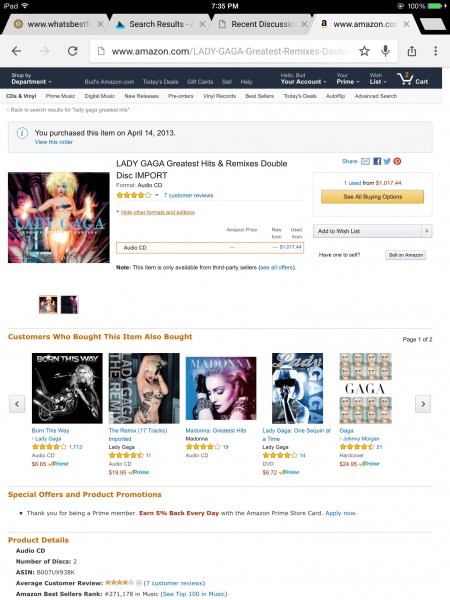Open the browser share icon
Image resolution: width=450 pixels, height=600 pixels.
pyautogui.click(x=412, y=51)
